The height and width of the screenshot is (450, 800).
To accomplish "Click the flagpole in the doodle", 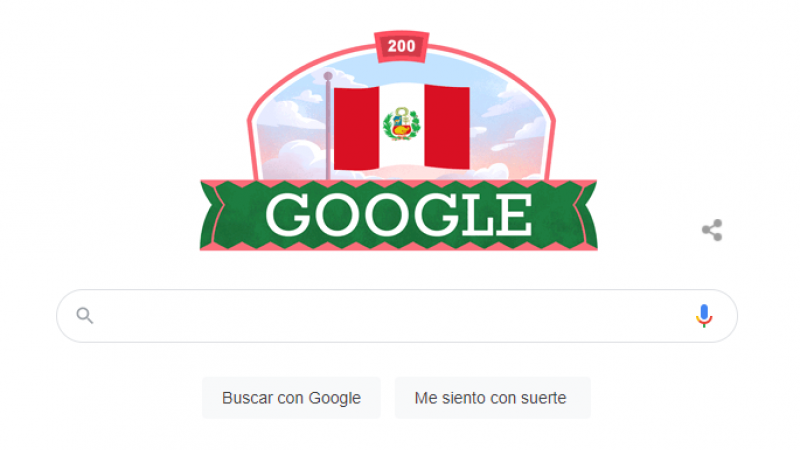I will pyautogui.click(x=328, y=126).
